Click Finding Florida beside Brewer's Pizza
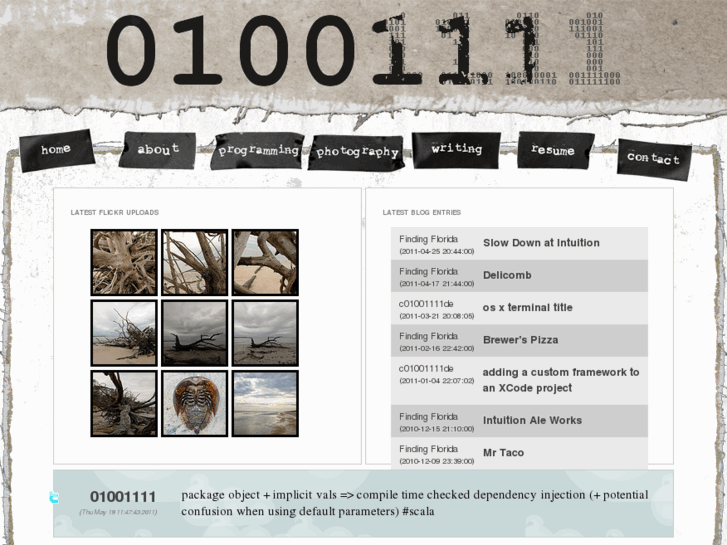727x545 pixels. click(x=428, y=336)
